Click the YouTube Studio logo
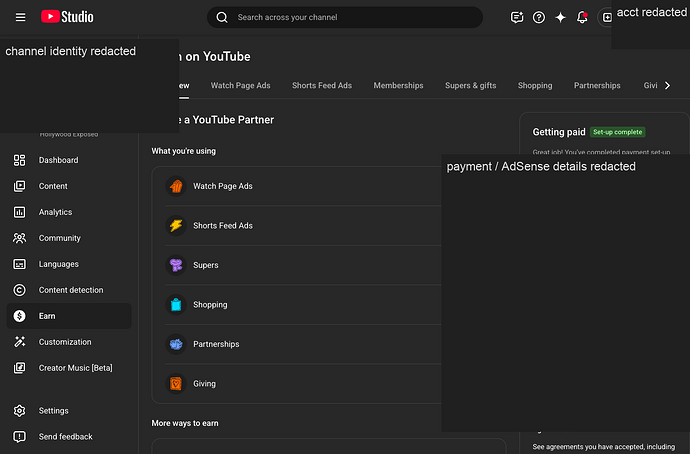Image resolution: width=690 pixels, height=454 pixels. [67, 17]
